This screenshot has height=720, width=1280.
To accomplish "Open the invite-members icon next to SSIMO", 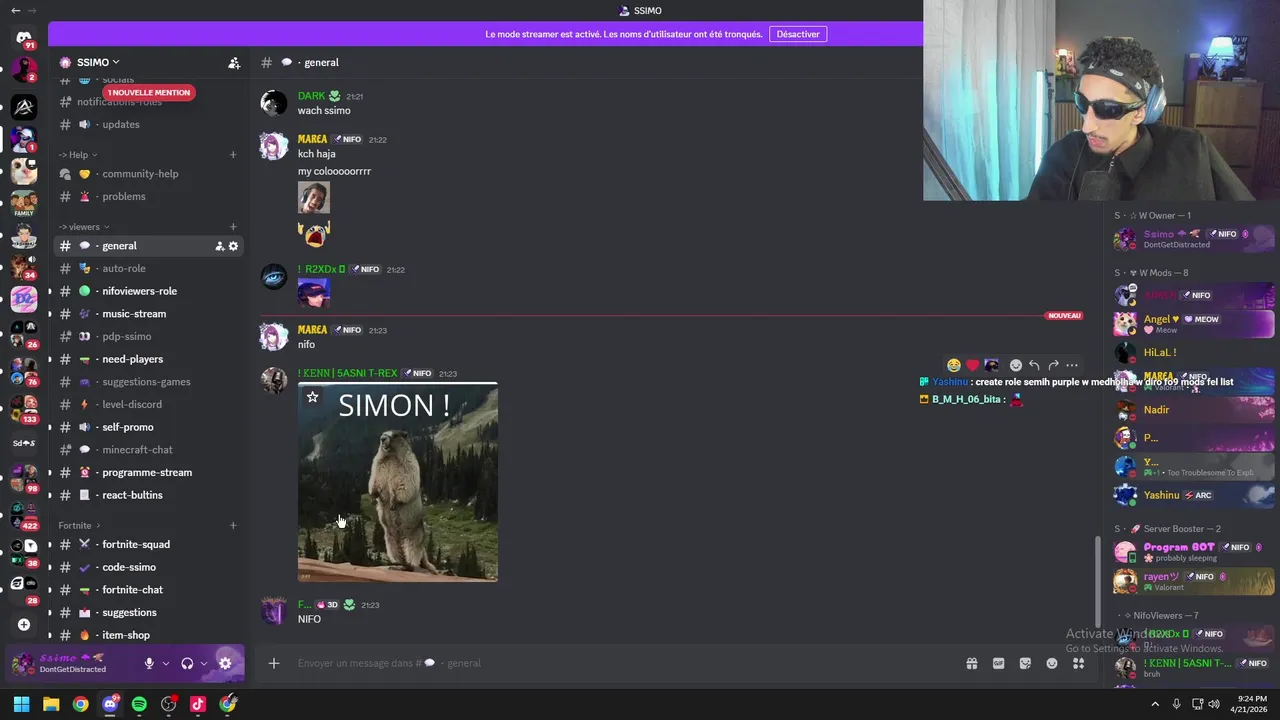I will (x=234, y=63).
